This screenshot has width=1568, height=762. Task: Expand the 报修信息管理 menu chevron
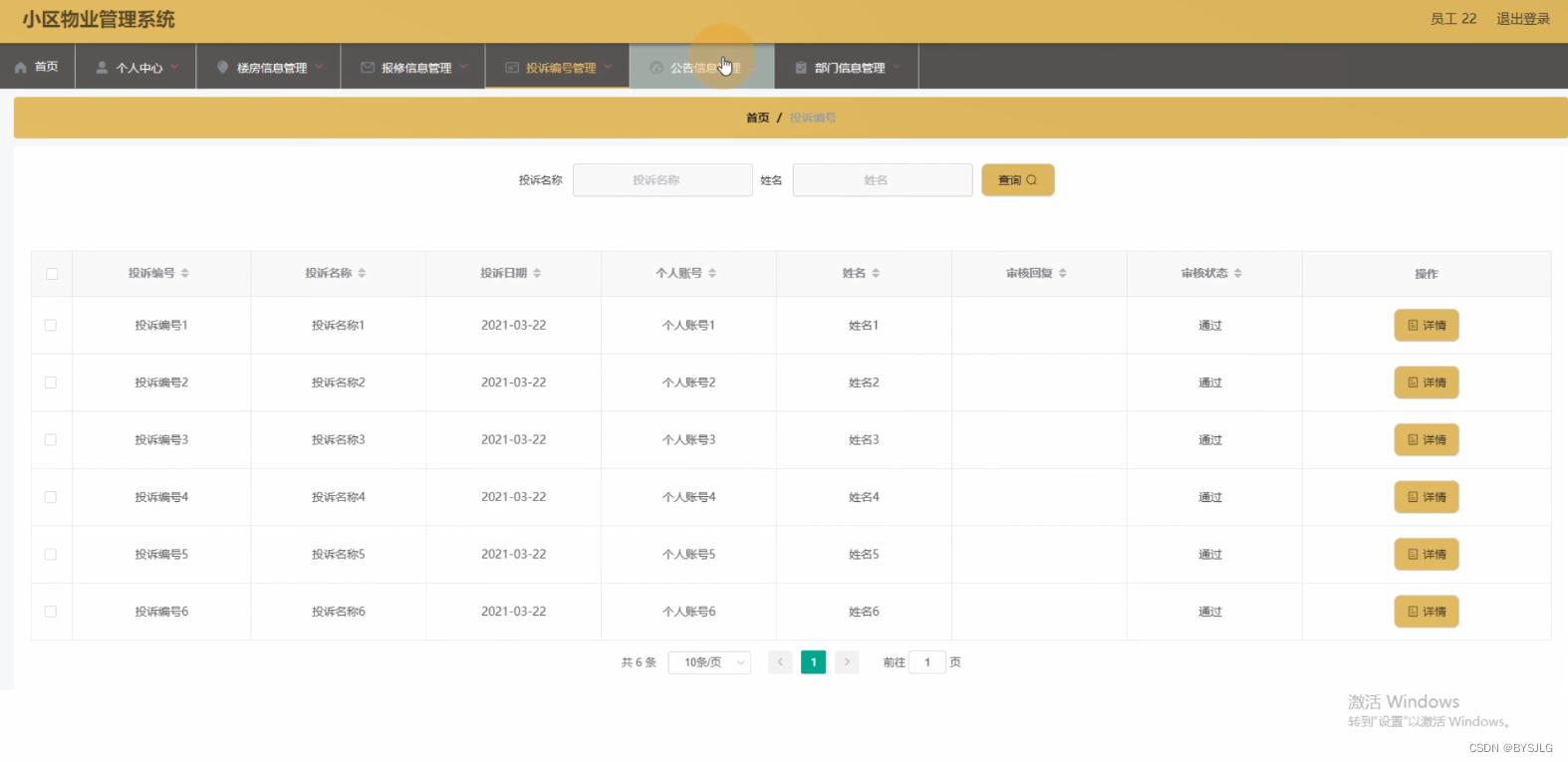(x=463, y=67)
